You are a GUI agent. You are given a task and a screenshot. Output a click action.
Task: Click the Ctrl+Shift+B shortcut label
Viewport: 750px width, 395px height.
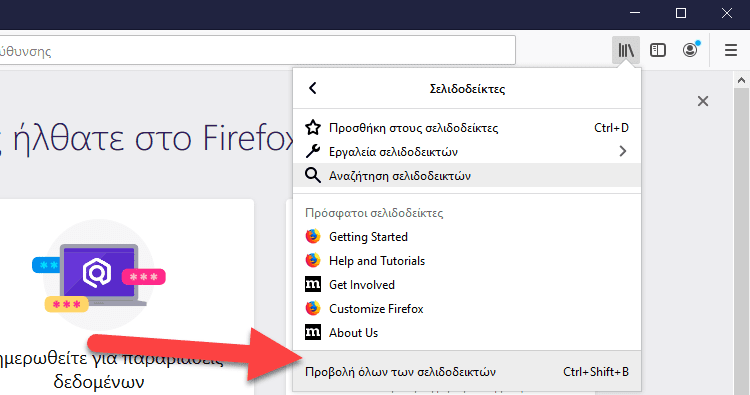[x=596, y=372]
